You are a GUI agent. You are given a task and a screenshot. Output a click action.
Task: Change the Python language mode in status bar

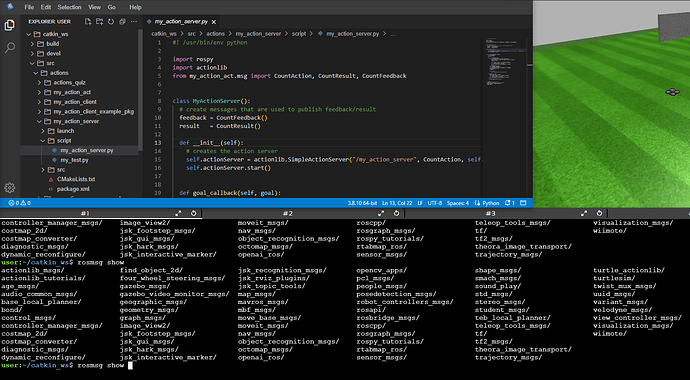tap(488, 203)
